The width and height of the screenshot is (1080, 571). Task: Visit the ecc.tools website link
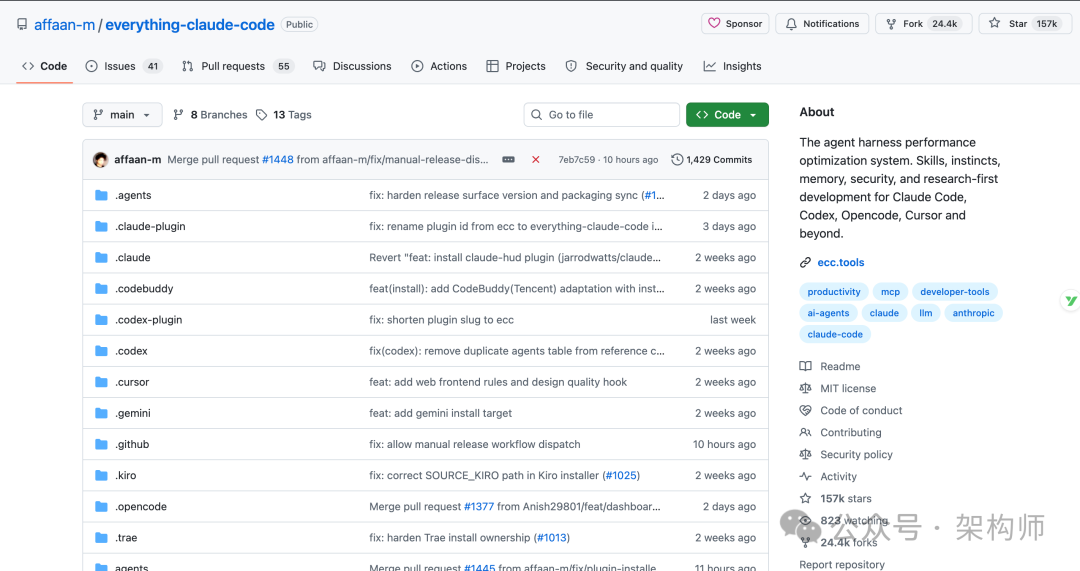(840, 262)
